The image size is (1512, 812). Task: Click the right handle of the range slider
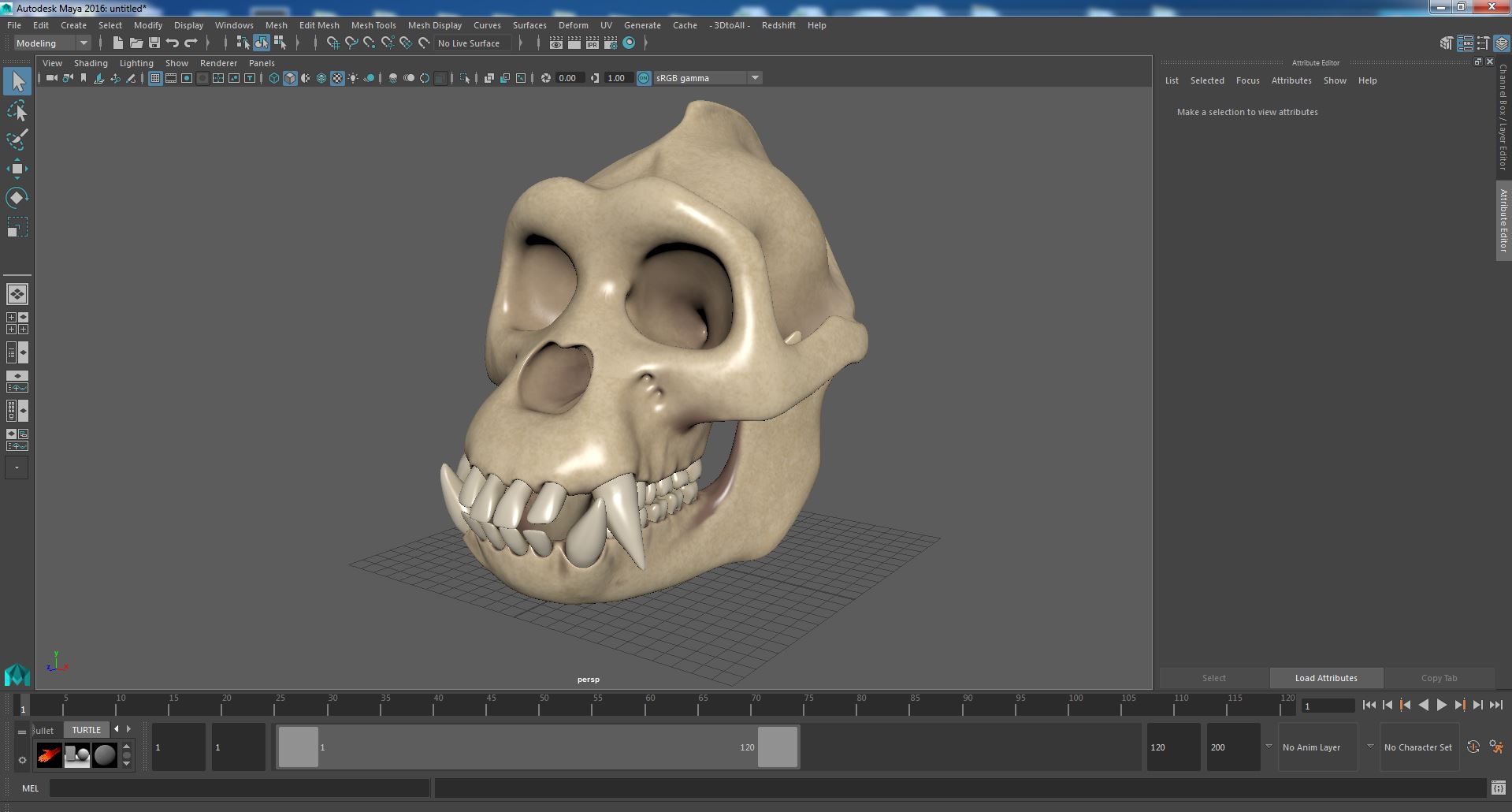(x=778, y=747)
